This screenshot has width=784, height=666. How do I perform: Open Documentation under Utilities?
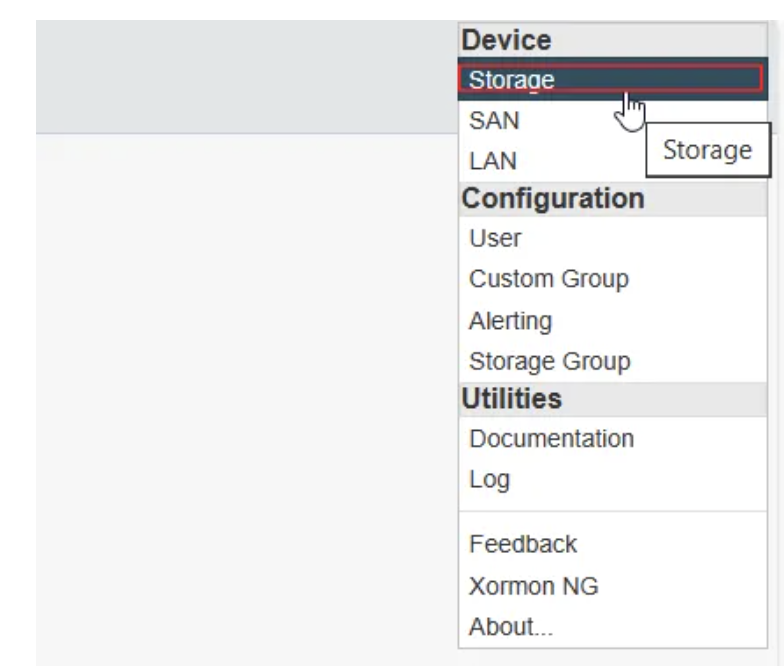pyautogui.click(x=612, y=438)
